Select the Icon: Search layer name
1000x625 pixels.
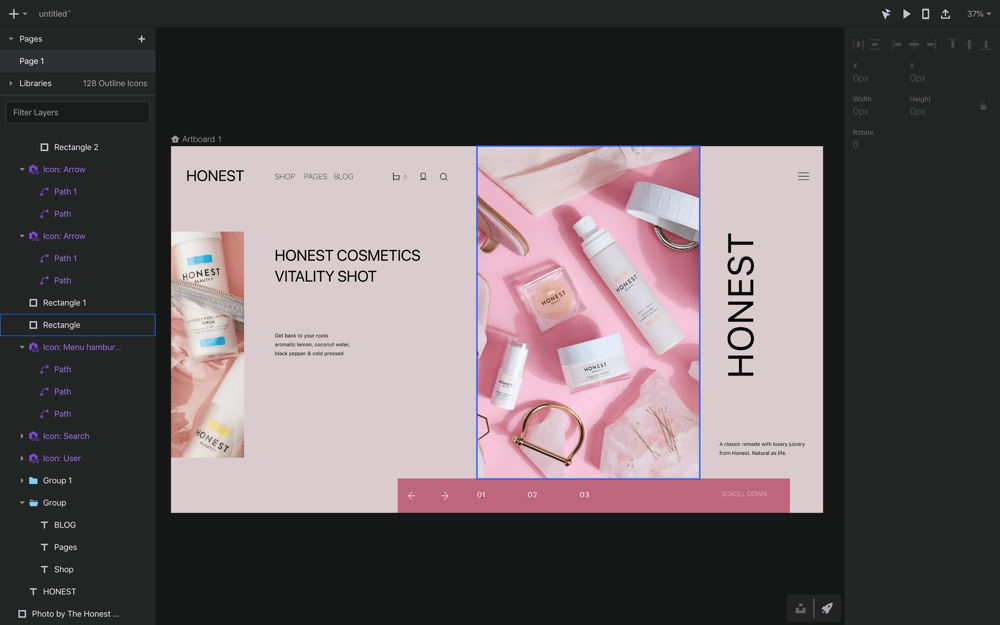click(66, 436)
